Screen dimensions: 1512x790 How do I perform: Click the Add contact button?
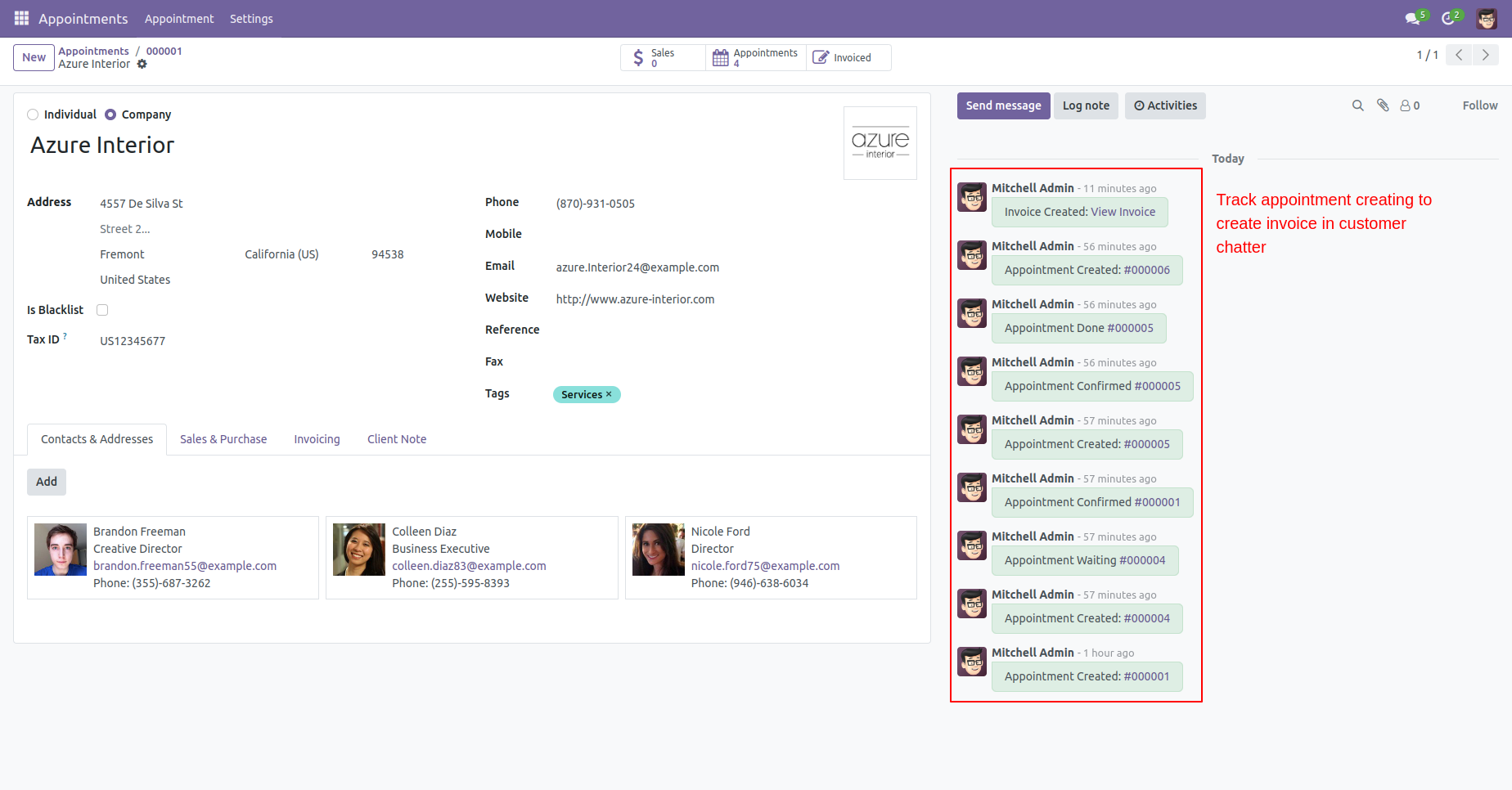[x=47, y=482]
